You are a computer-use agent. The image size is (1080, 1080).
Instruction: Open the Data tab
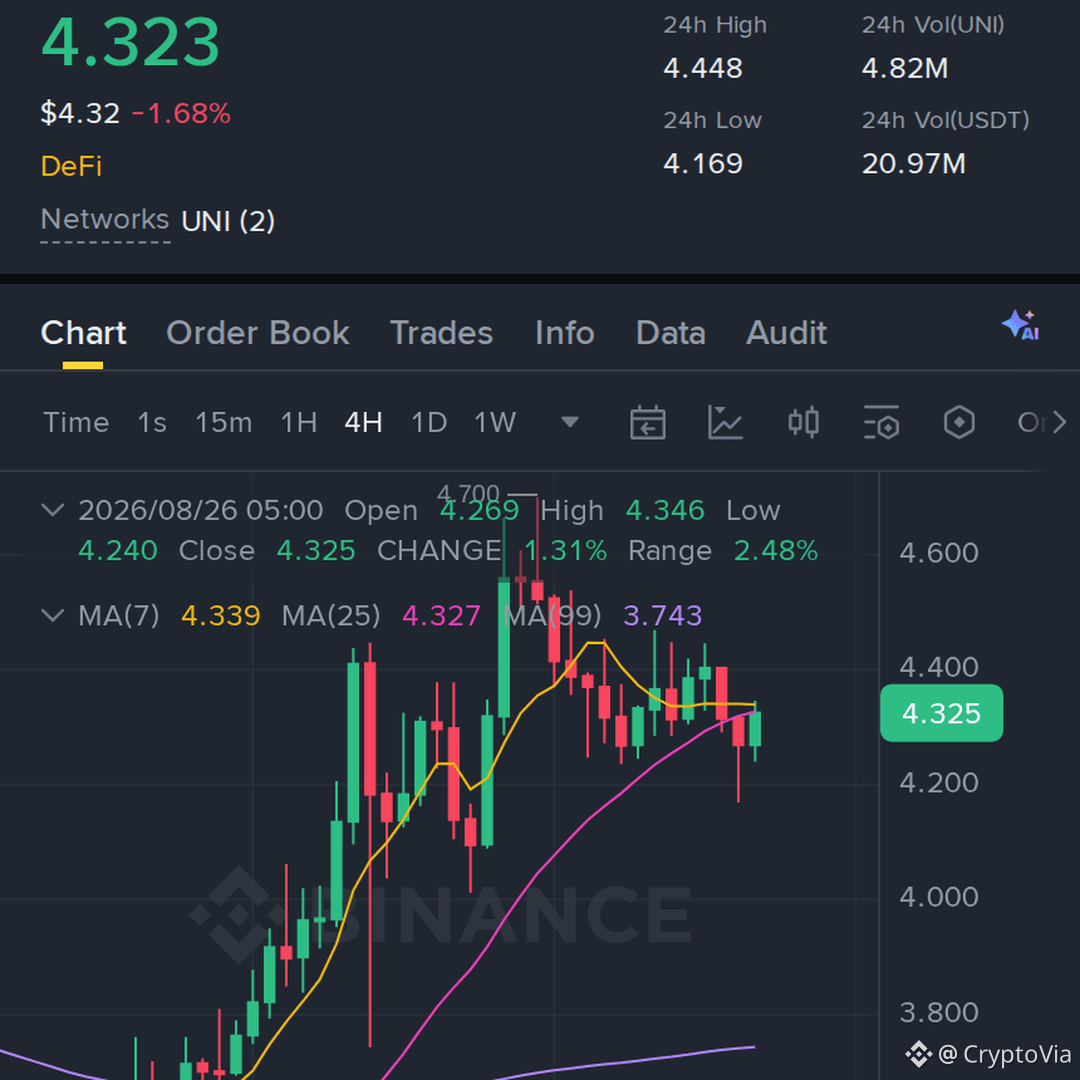[x=671, y=333]
